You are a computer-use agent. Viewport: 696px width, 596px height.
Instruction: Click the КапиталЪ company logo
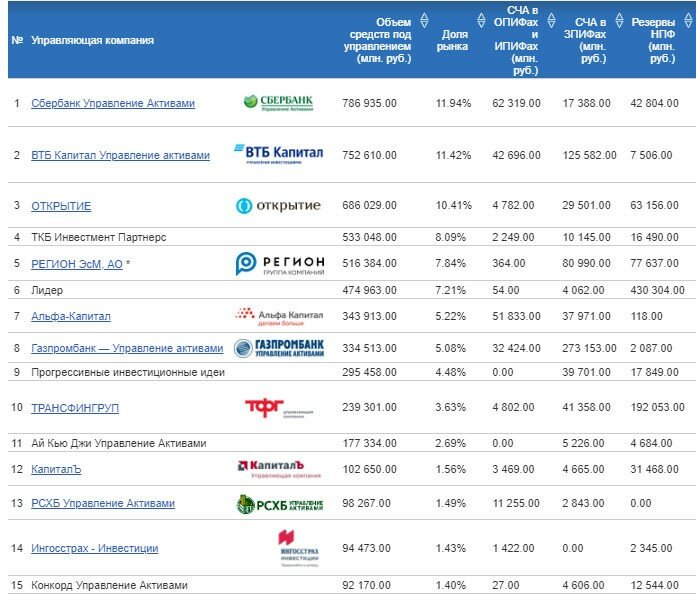(278, 469)
